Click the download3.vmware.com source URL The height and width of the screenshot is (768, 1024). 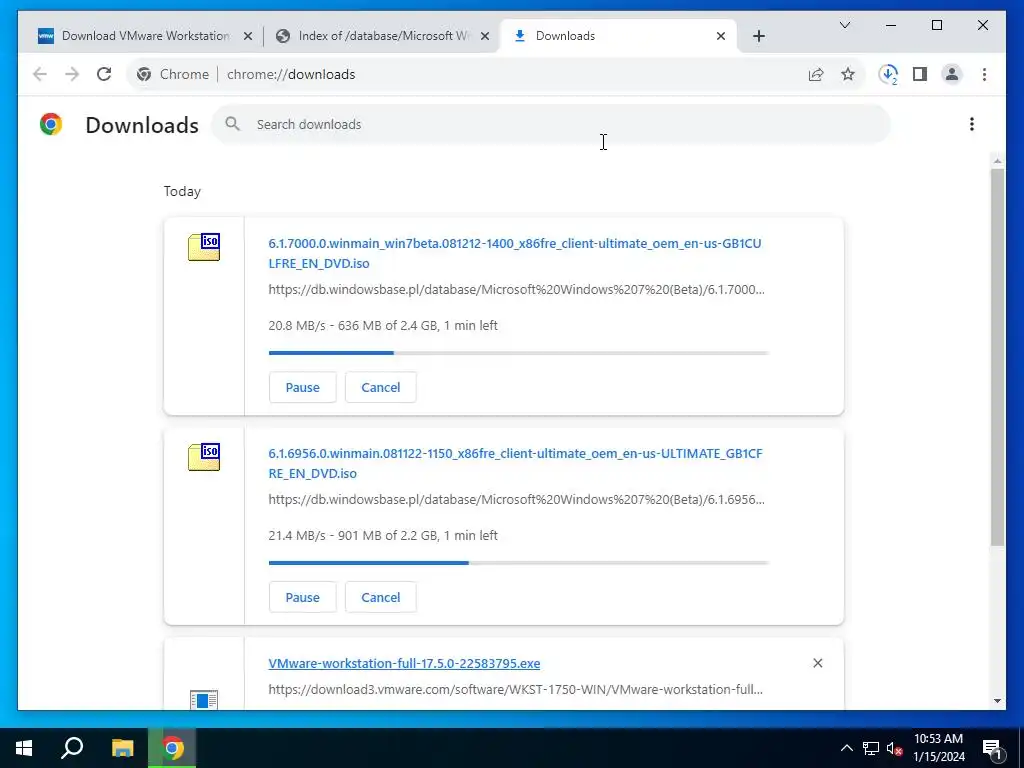(515, 689)
